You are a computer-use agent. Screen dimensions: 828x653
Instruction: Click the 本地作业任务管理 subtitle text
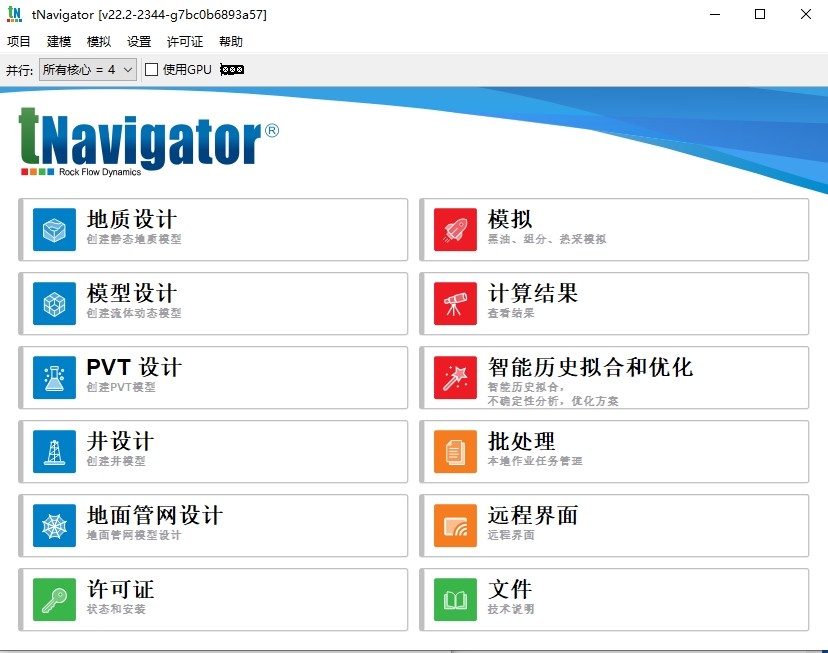(535, 461)
